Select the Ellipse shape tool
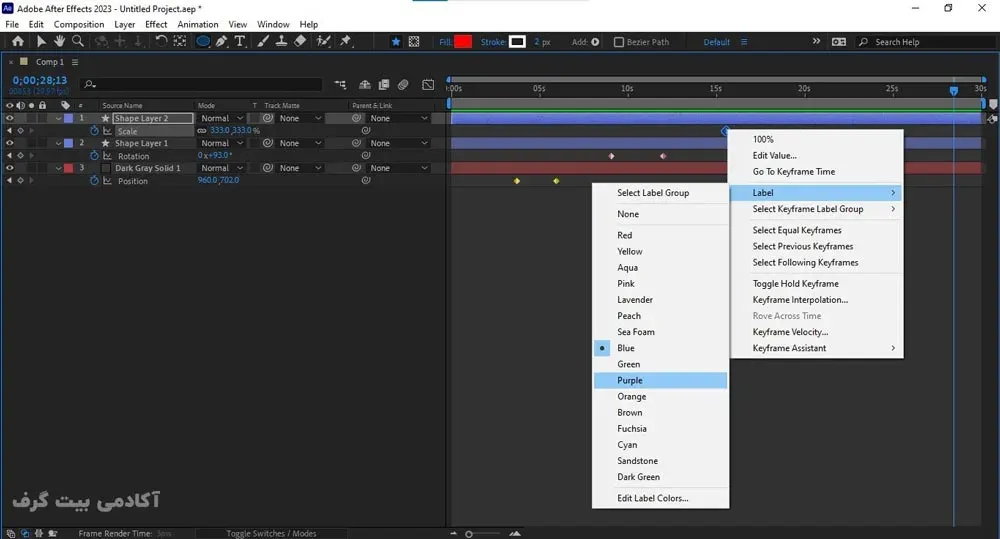Screen dimensions: 1000x539 click(203, 41)
